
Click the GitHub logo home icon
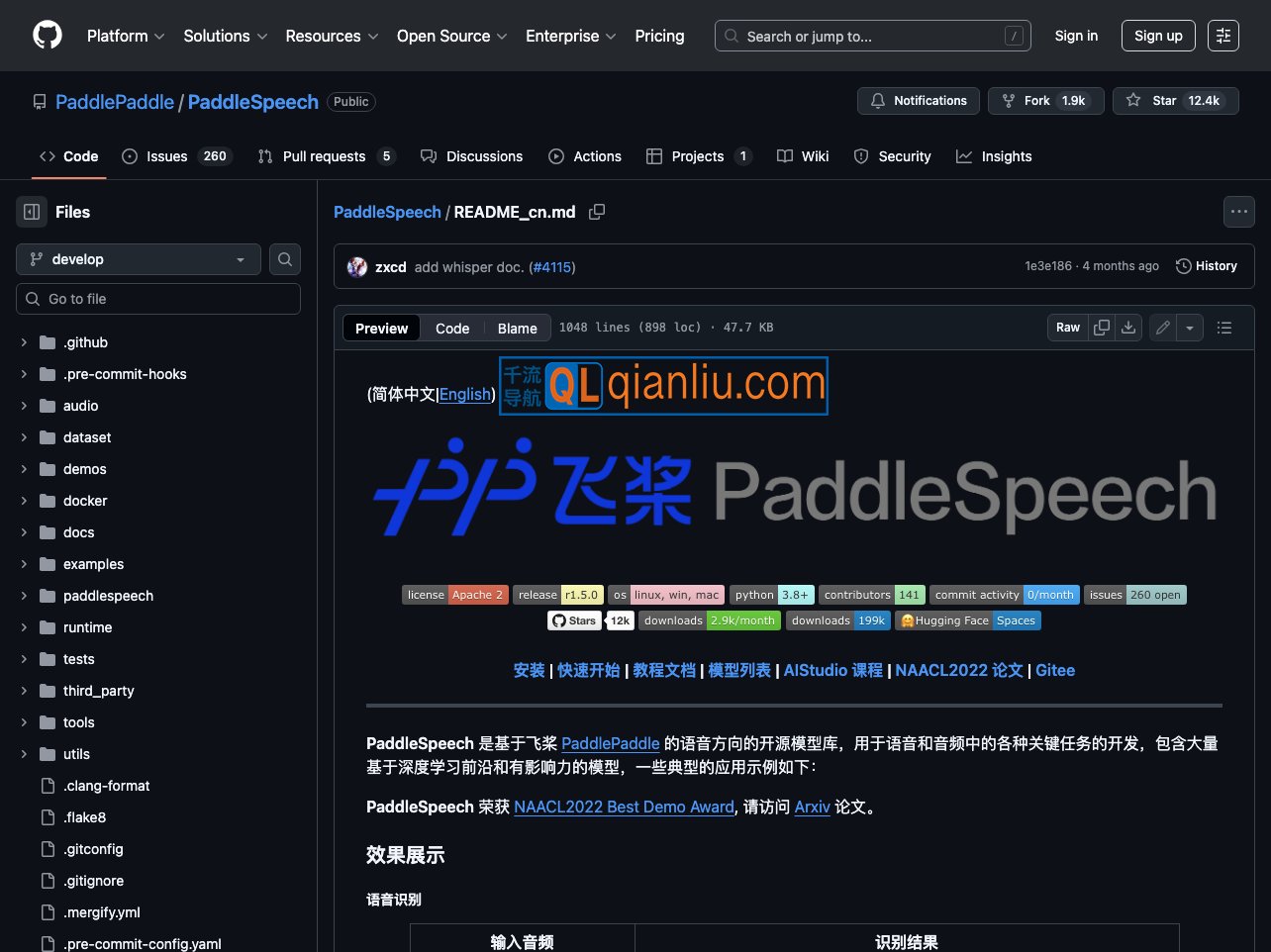click(x=47, y=35)
